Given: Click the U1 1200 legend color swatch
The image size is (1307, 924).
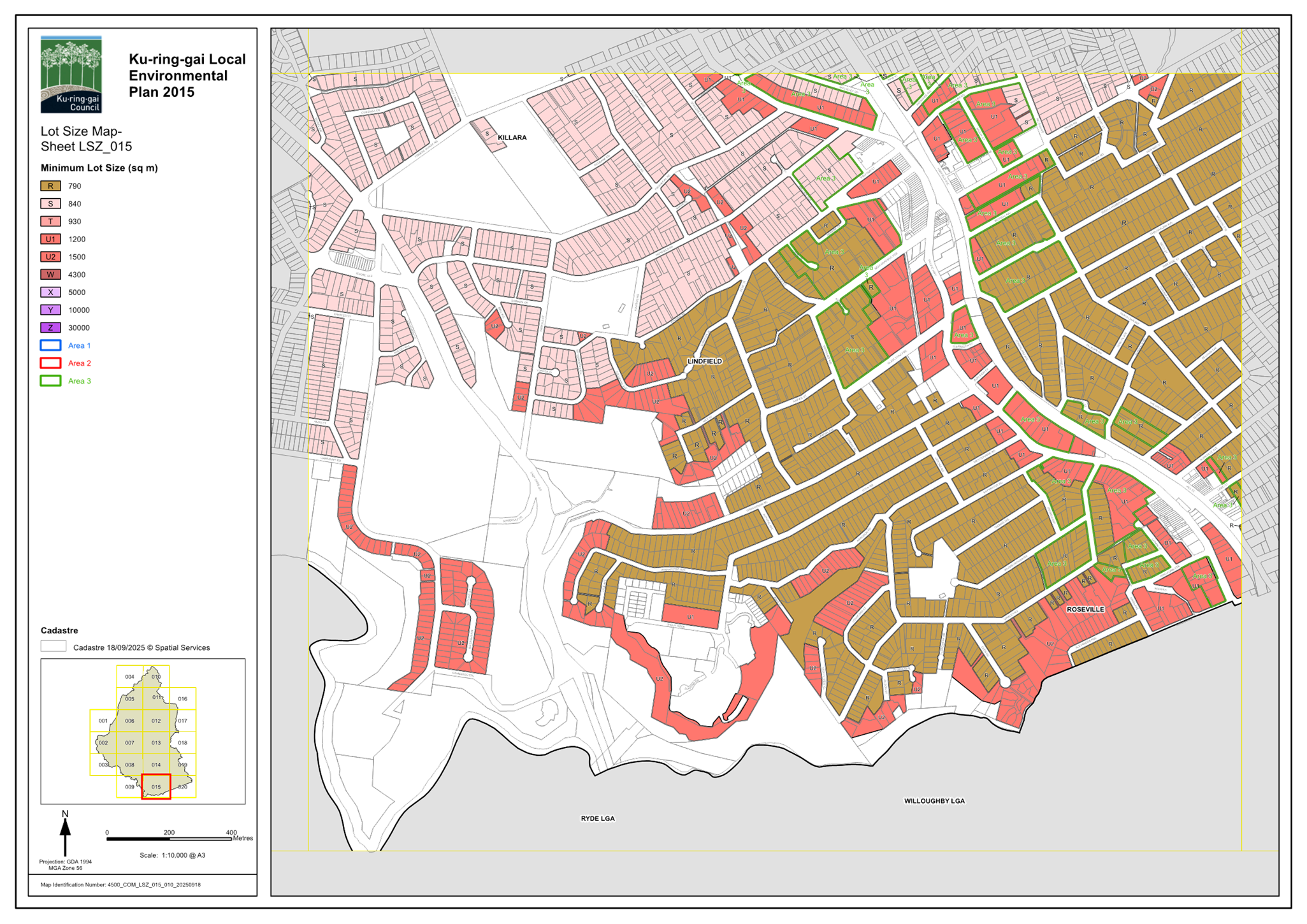Looking at the screenshot, I should click(x=51, y=239).
